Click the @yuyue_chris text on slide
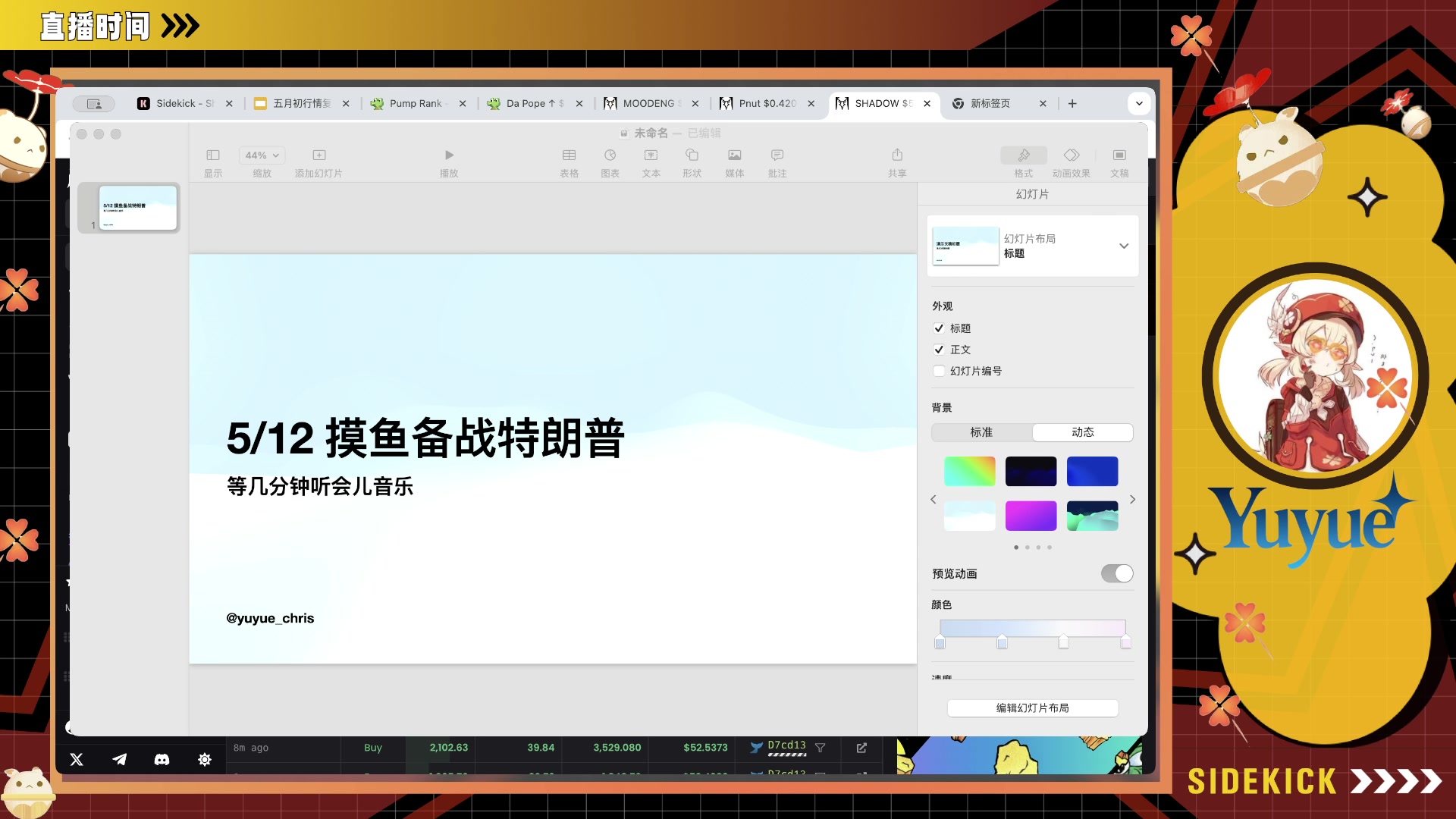 pyautogui.click(x=270, y=618)
